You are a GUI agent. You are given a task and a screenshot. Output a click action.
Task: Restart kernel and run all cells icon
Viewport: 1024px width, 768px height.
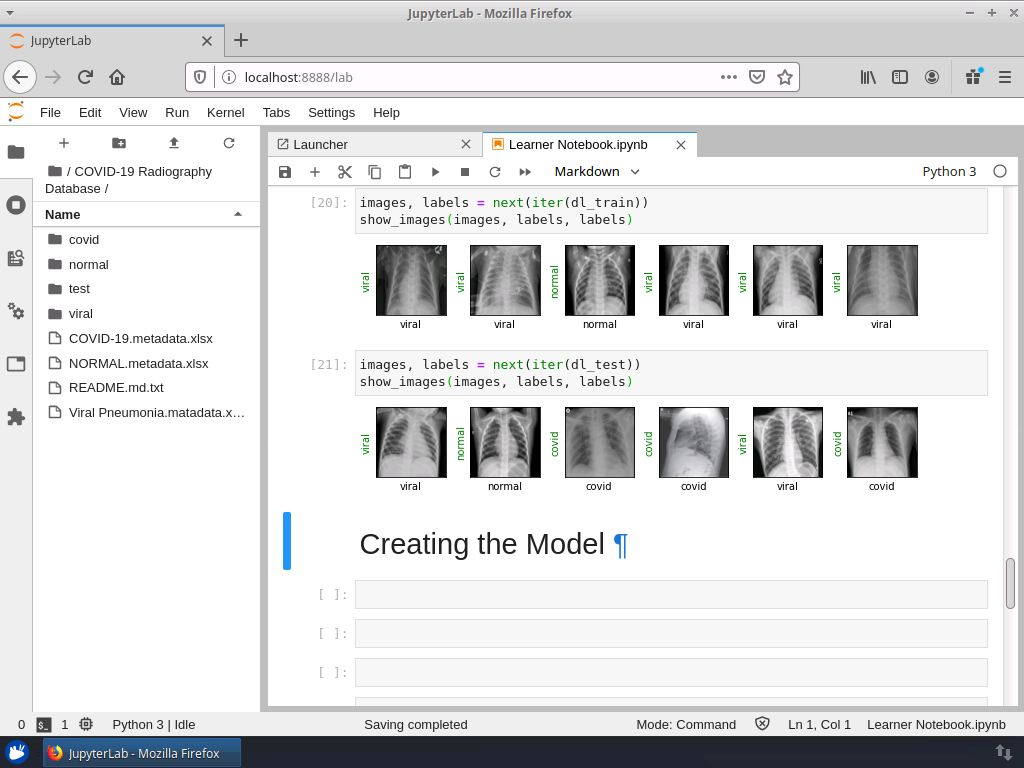525,172
